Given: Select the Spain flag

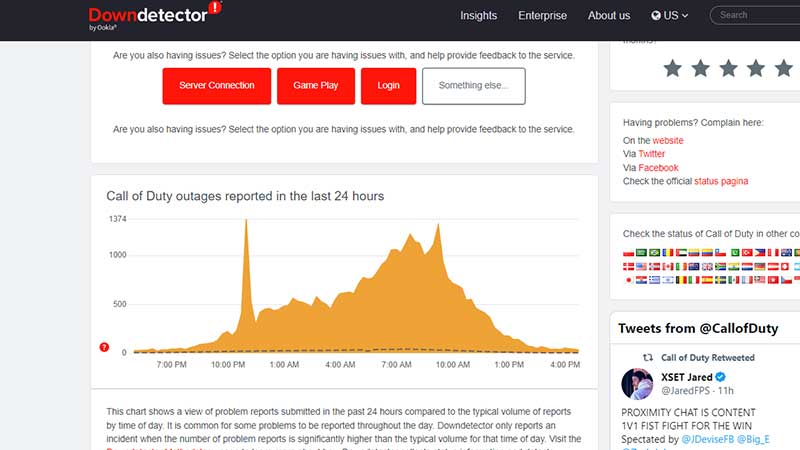Looking at the screenshot, I should point(707,280).
